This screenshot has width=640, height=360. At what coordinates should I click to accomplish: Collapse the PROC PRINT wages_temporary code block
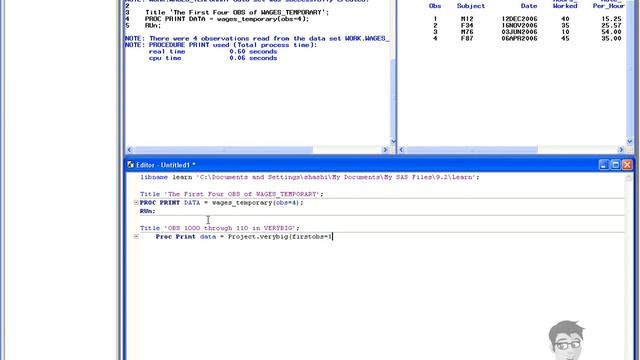136,202
